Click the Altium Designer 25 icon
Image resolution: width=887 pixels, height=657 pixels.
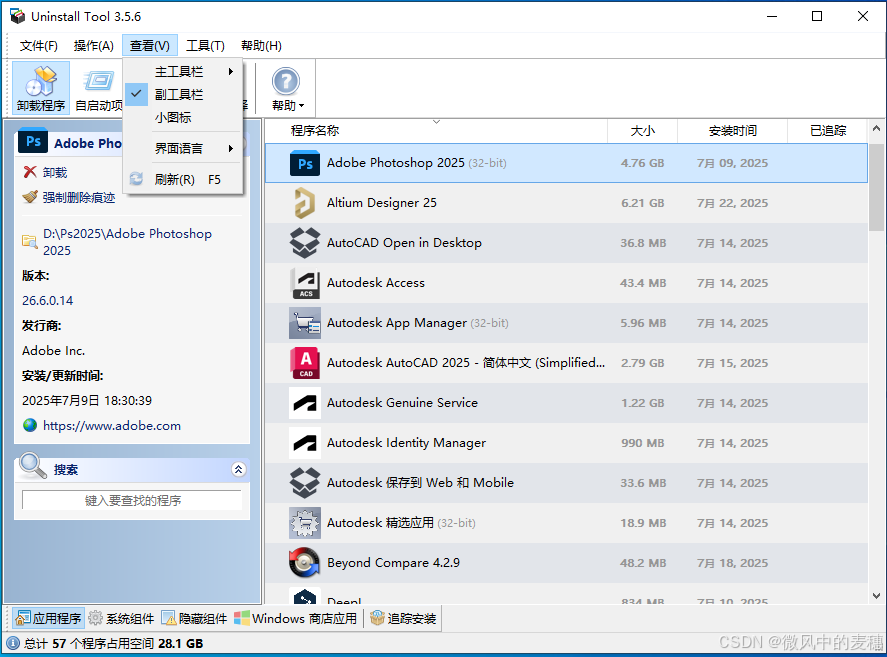pyautogui.click(x=305, y=203)
